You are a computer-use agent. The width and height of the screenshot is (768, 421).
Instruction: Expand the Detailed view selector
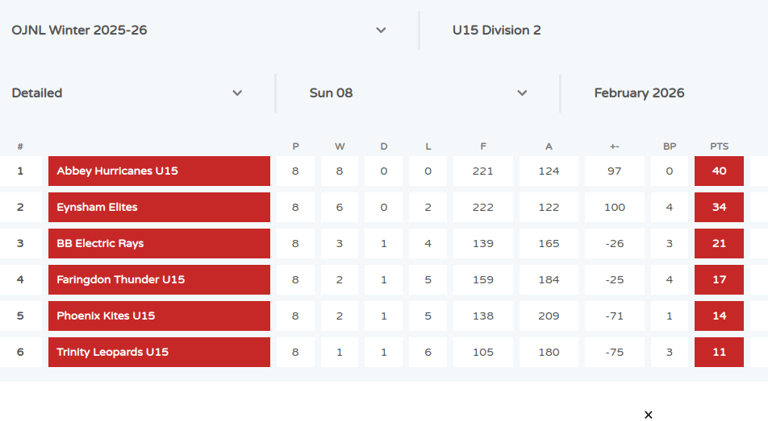click(127, 93)
